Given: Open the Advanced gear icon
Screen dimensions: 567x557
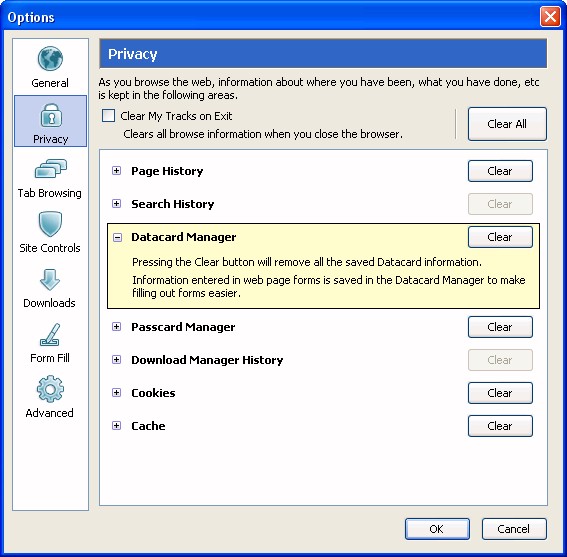Looking at the screenshot, I should pos(50,389).
